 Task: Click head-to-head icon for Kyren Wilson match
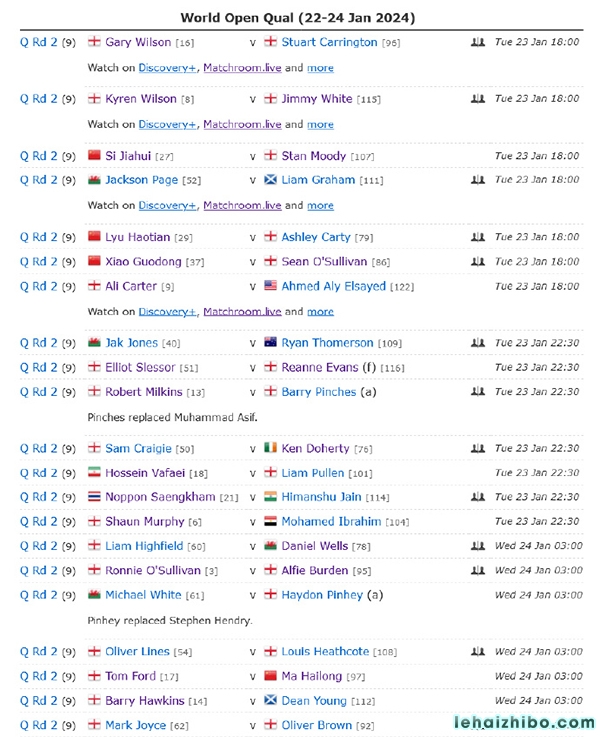click(478, 99)
